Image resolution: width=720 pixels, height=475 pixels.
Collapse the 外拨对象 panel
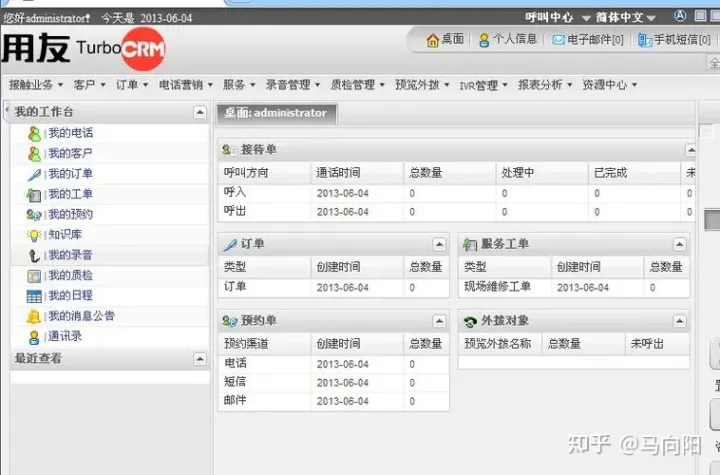tap(680, 321)
